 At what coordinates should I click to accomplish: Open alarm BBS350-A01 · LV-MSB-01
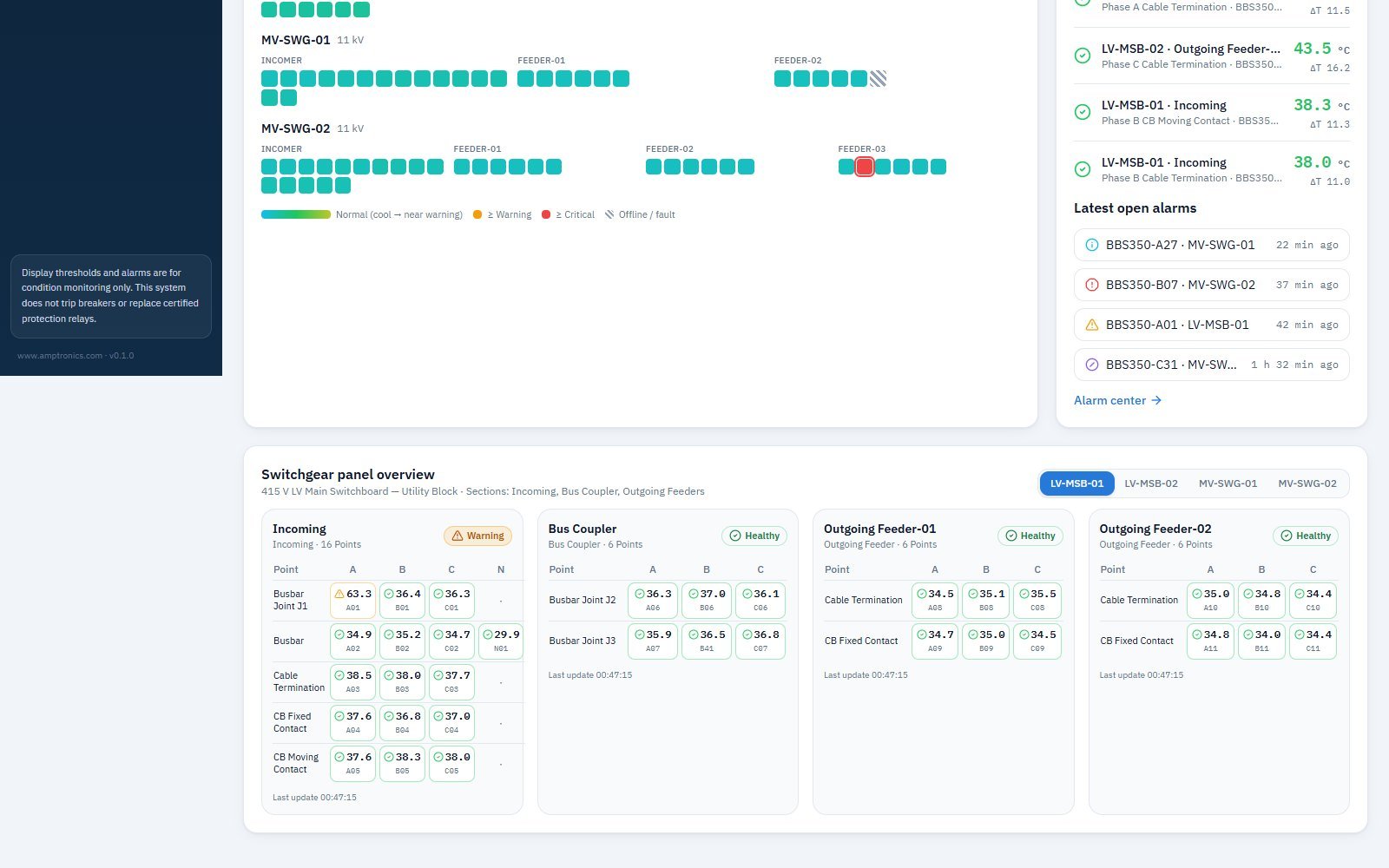(x=1211, y=325)
